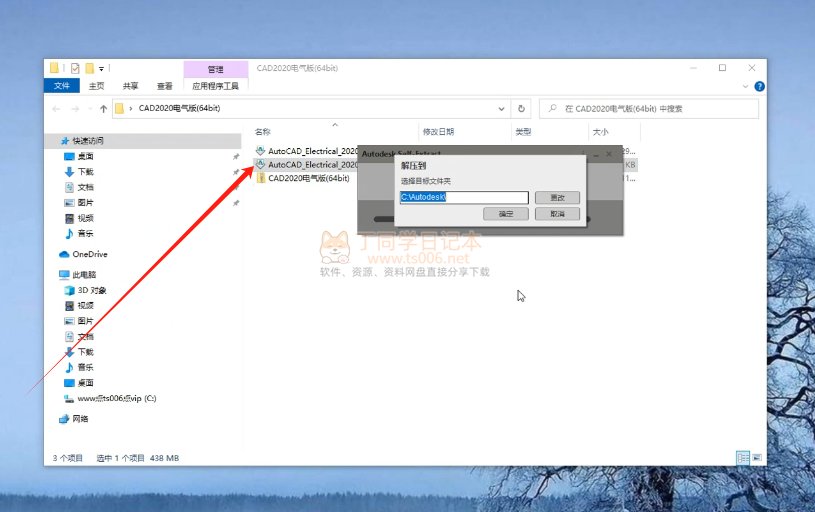Open the 应用程序工具 ribbon tab

[216, 86]
